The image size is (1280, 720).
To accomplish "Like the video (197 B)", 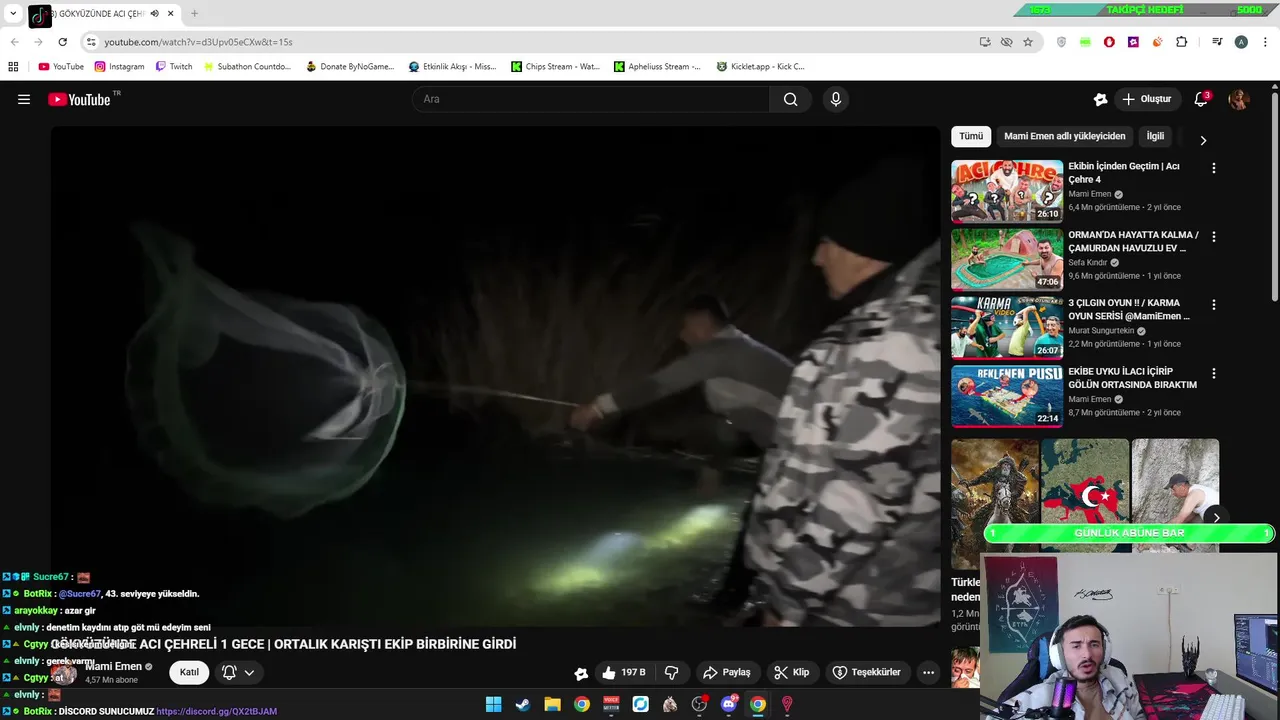I will pos(623,672).
